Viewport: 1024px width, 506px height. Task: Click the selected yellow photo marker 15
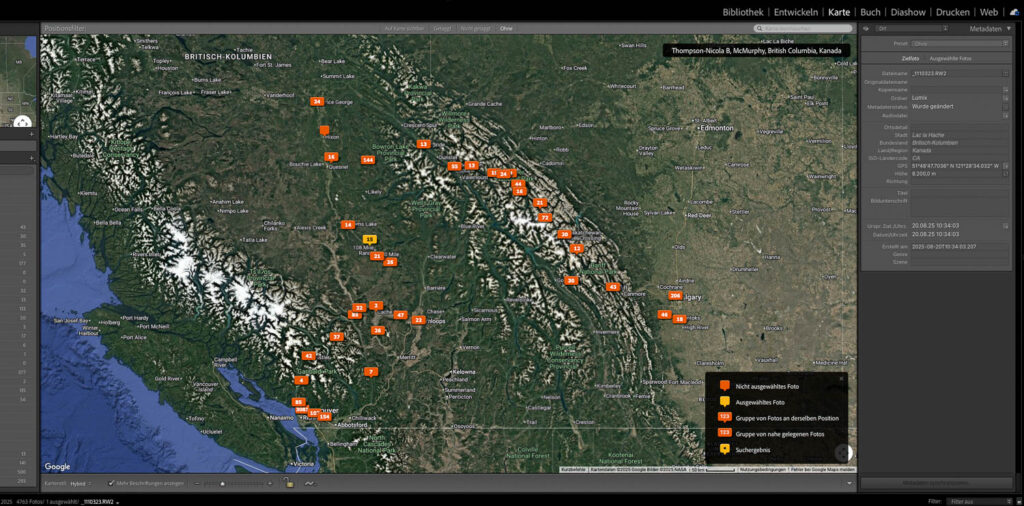pos(369,239)
